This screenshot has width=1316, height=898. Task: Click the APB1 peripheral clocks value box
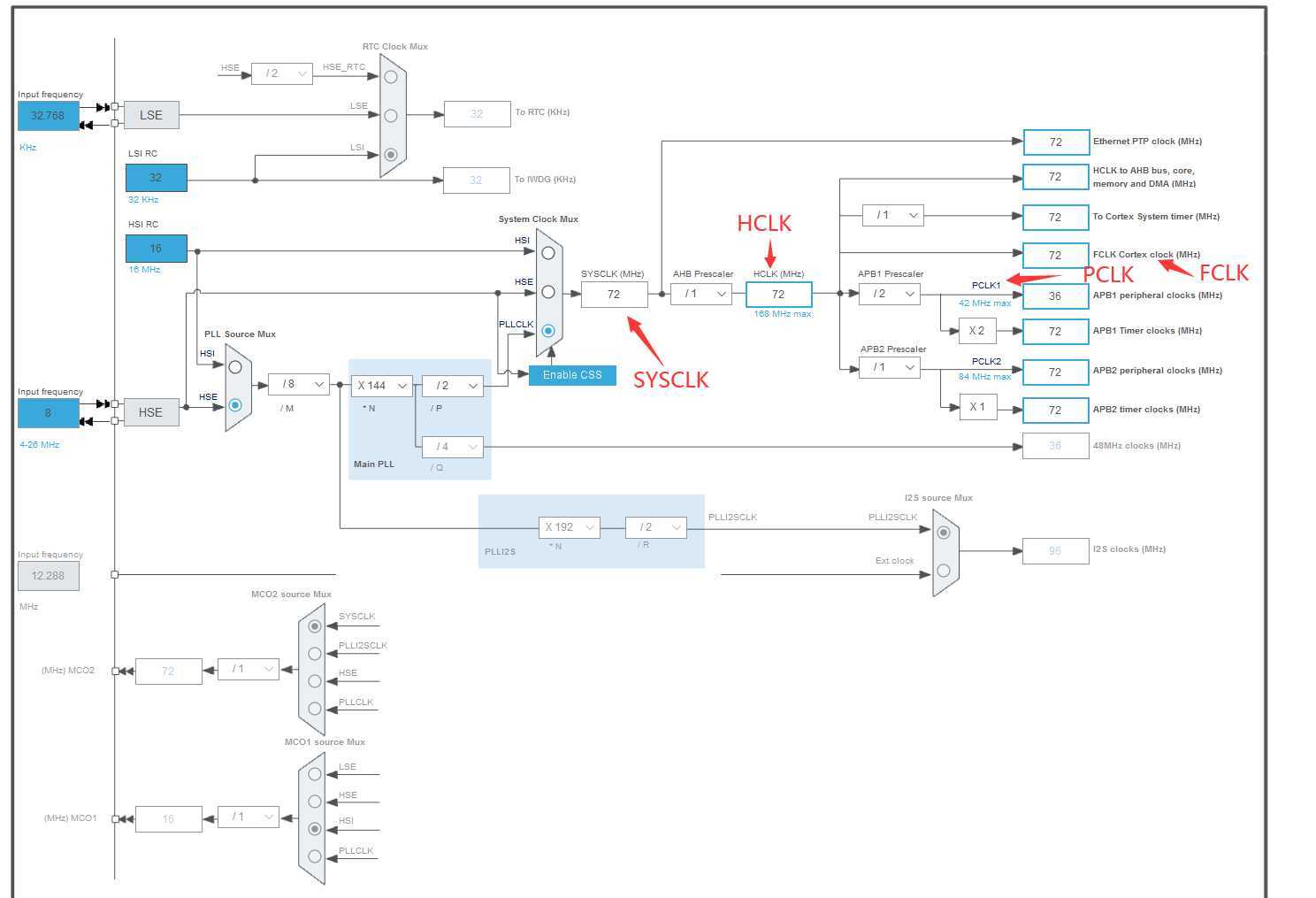(1056, 296)
